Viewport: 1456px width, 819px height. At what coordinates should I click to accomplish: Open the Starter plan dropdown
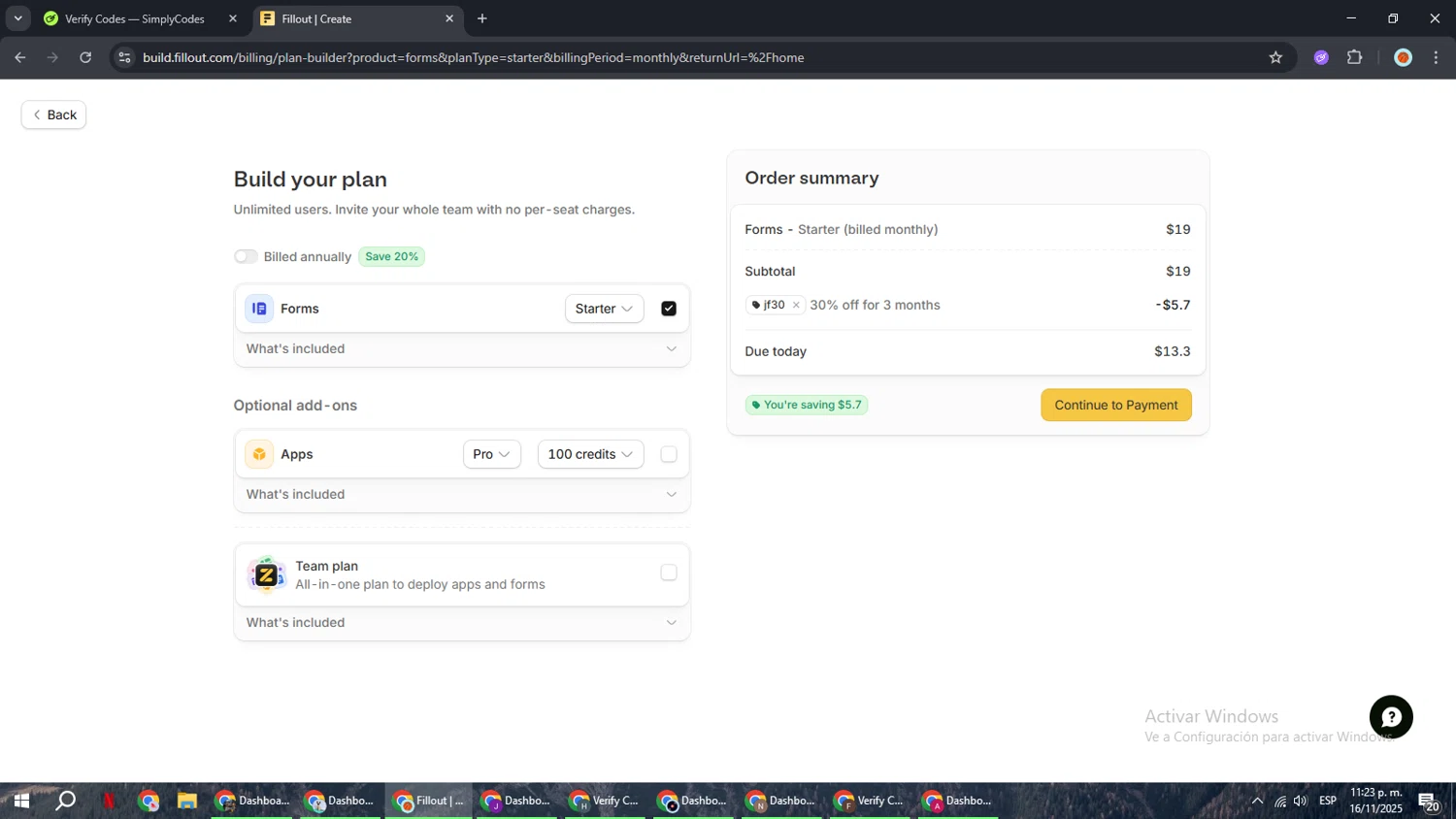[x=604, y=309]
